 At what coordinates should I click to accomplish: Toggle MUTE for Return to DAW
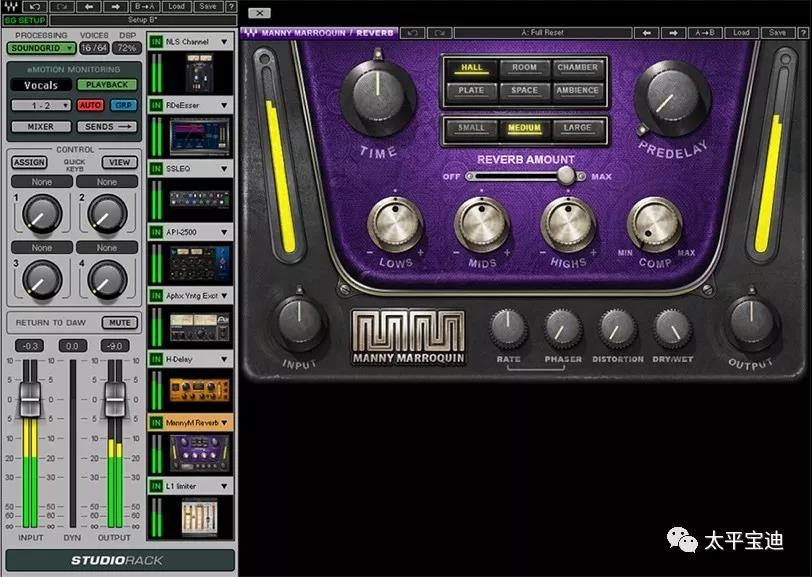tap(120, 323)
